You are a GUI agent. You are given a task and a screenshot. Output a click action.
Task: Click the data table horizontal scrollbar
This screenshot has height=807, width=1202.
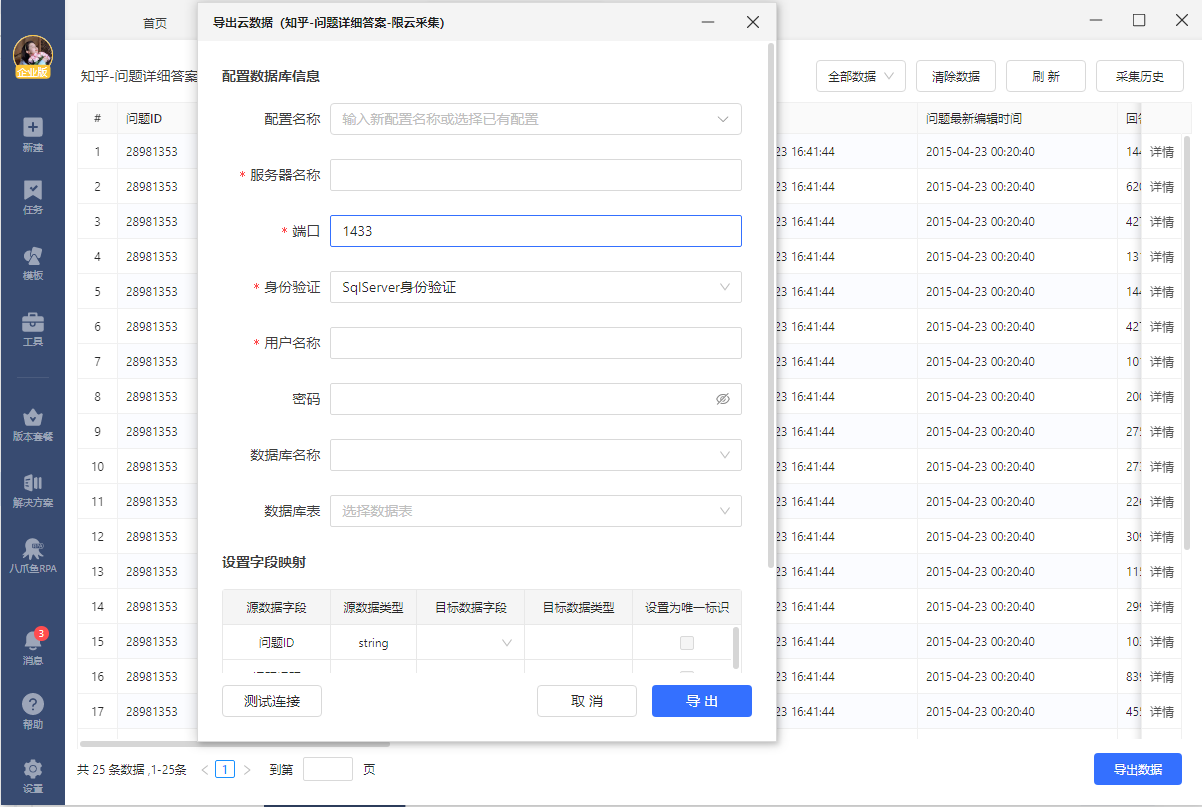(x=235, y=743)
